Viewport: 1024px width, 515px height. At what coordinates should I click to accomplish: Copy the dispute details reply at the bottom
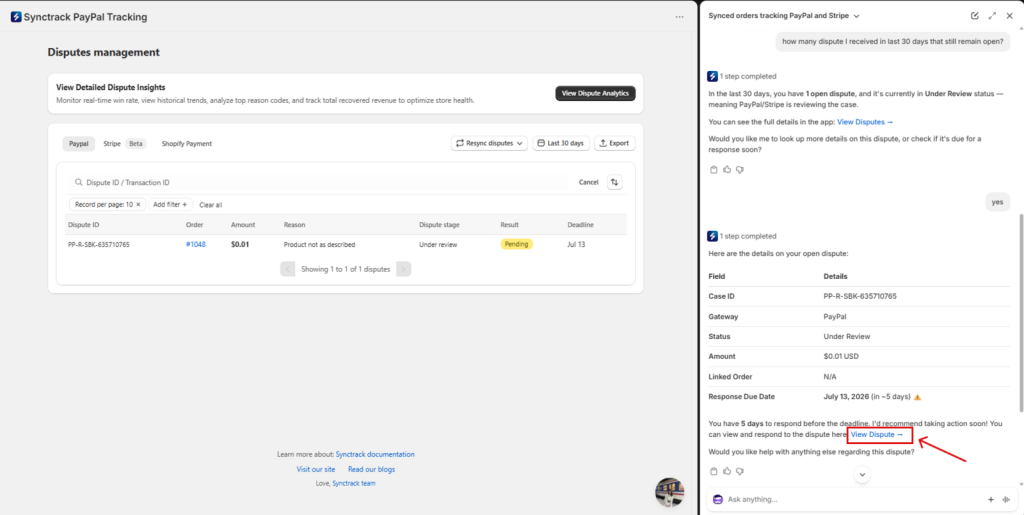tap(714, 471)
